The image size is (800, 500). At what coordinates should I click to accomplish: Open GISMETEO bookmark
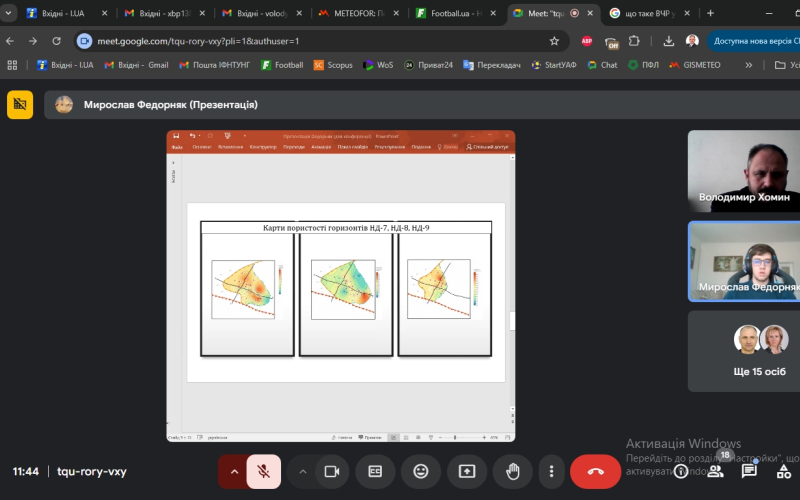695,65
